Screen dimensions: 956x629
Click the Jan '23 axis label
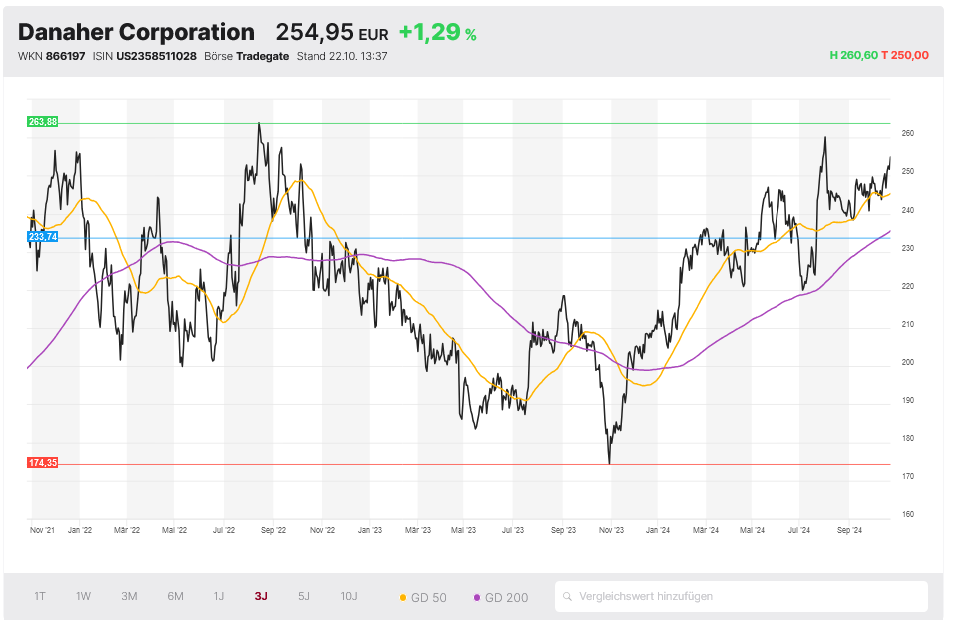click(369, 530)
